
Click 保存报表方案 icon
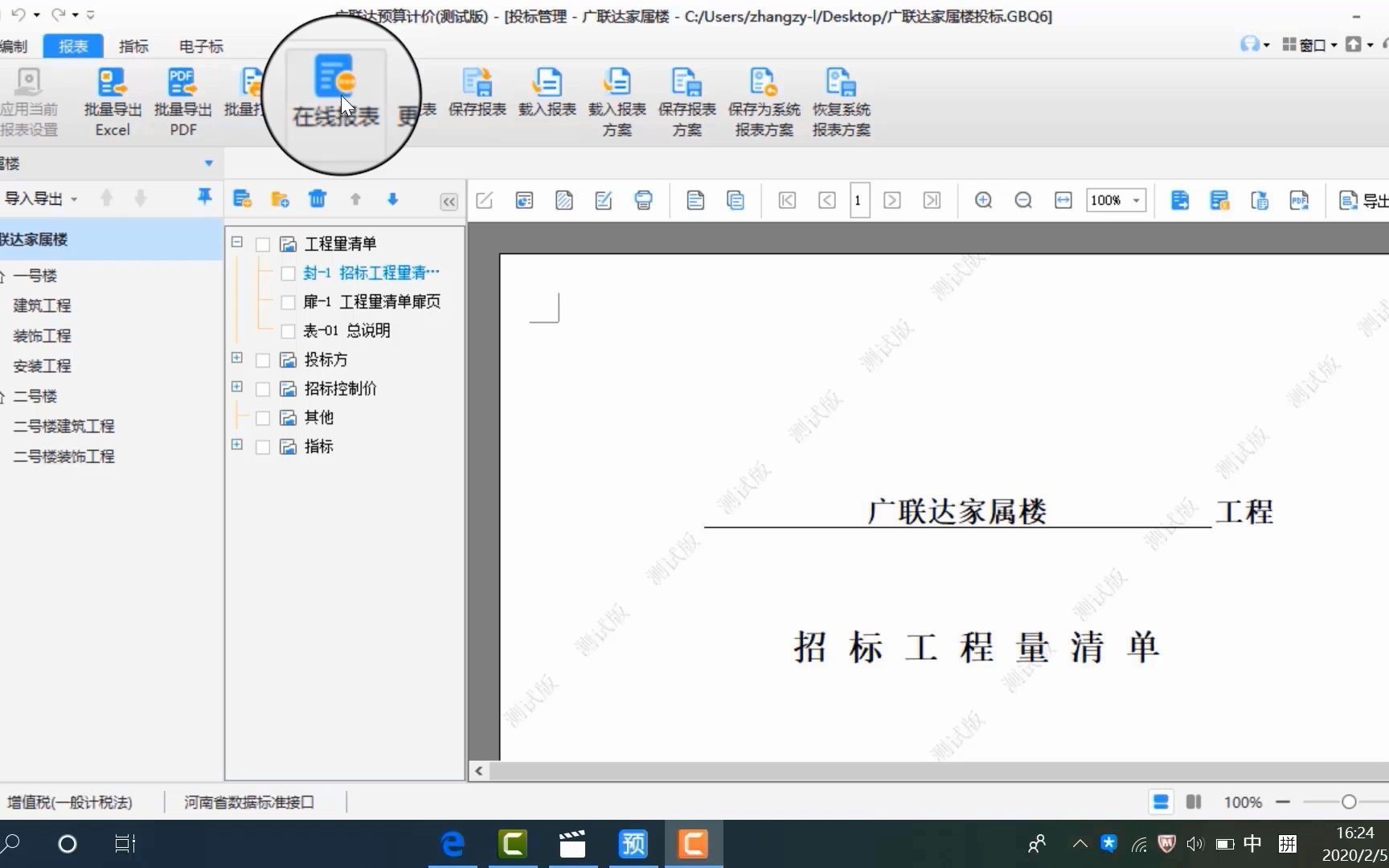(687, 102)
